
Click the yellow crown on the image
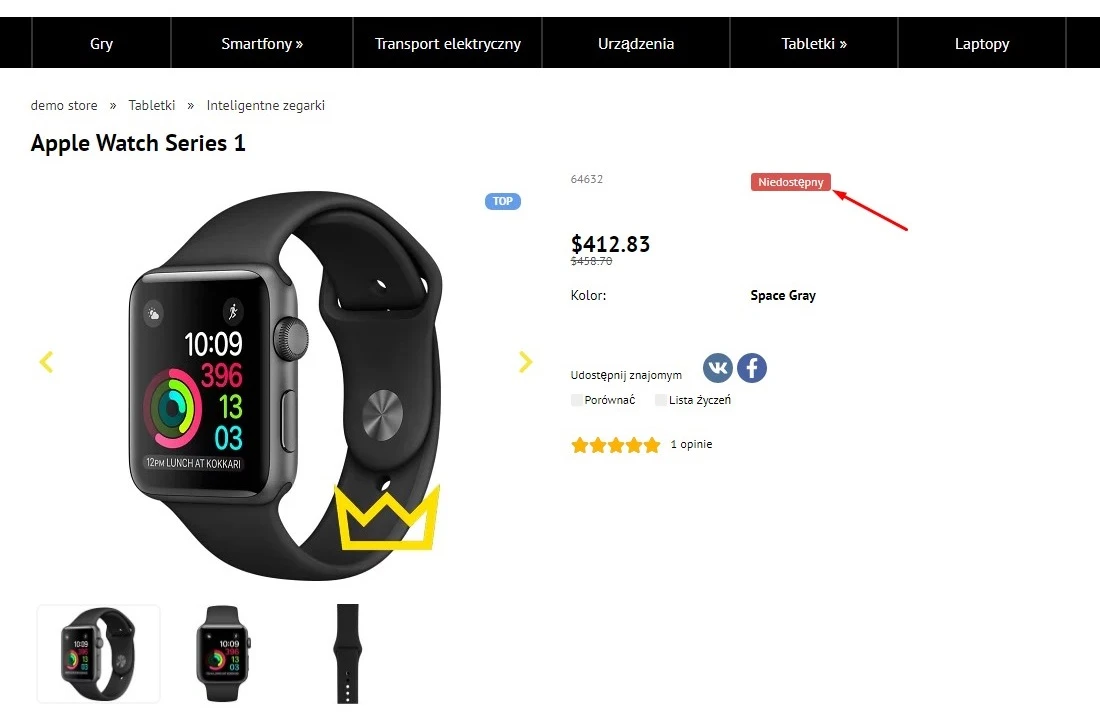click(x=387, y=517)
